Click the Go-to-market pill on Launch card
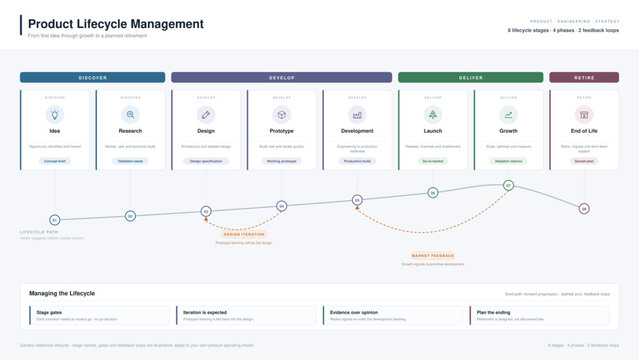Viewport: 639px width, 360px height. pyautogui.click(x=433, y=161)
